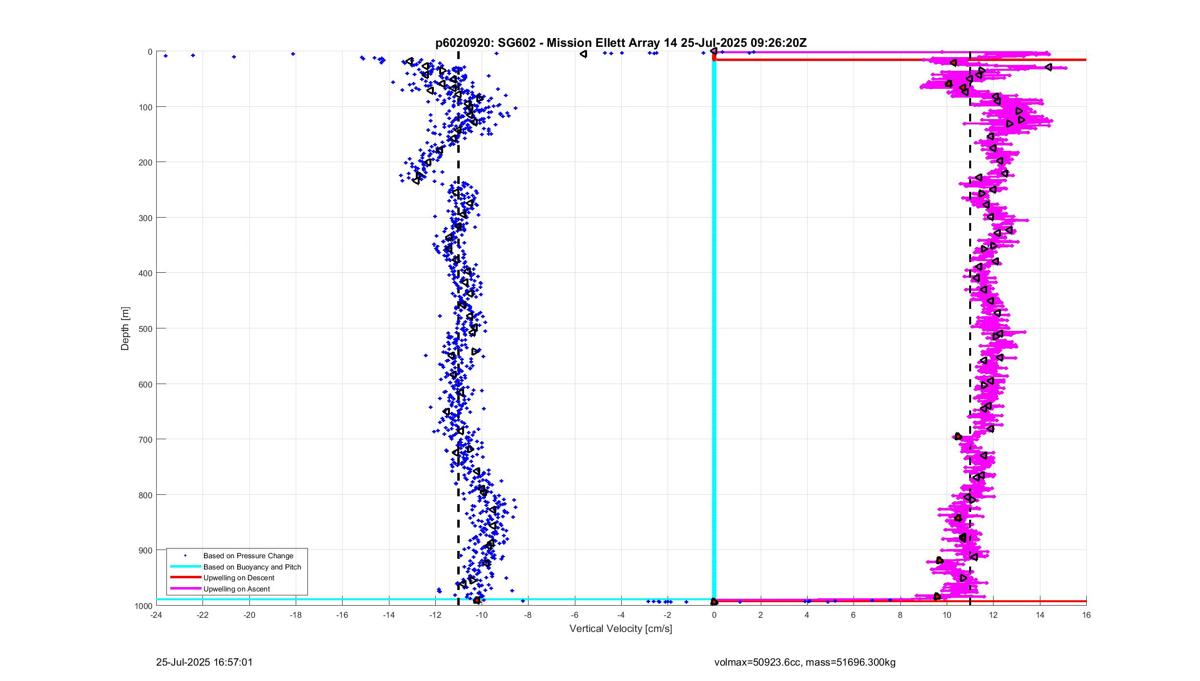Click depth tick label "800"
Screen dimensions: 1200x681
coord(144,495)
